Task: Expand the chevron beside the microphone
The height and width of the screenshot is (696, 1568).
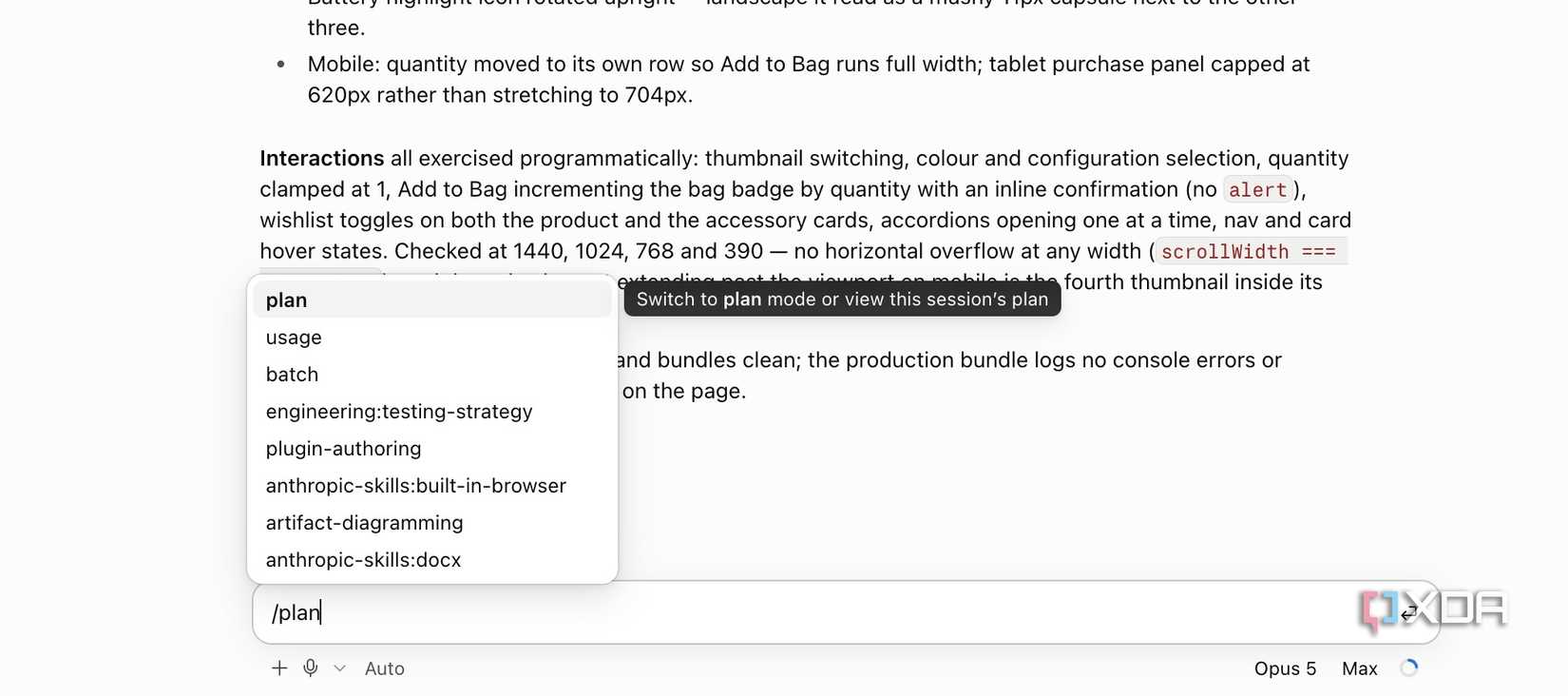Action: click(339, 668)
